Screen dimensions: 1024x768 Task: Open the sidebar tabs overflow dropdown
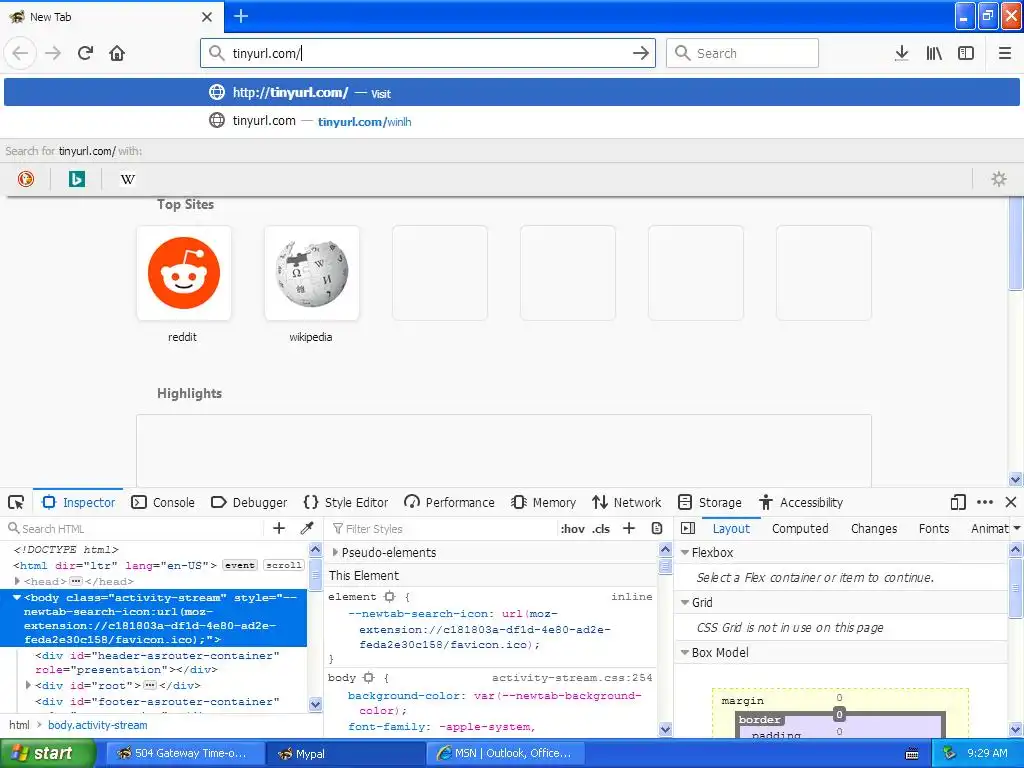pyautogui.click(x=1017, y=528)
